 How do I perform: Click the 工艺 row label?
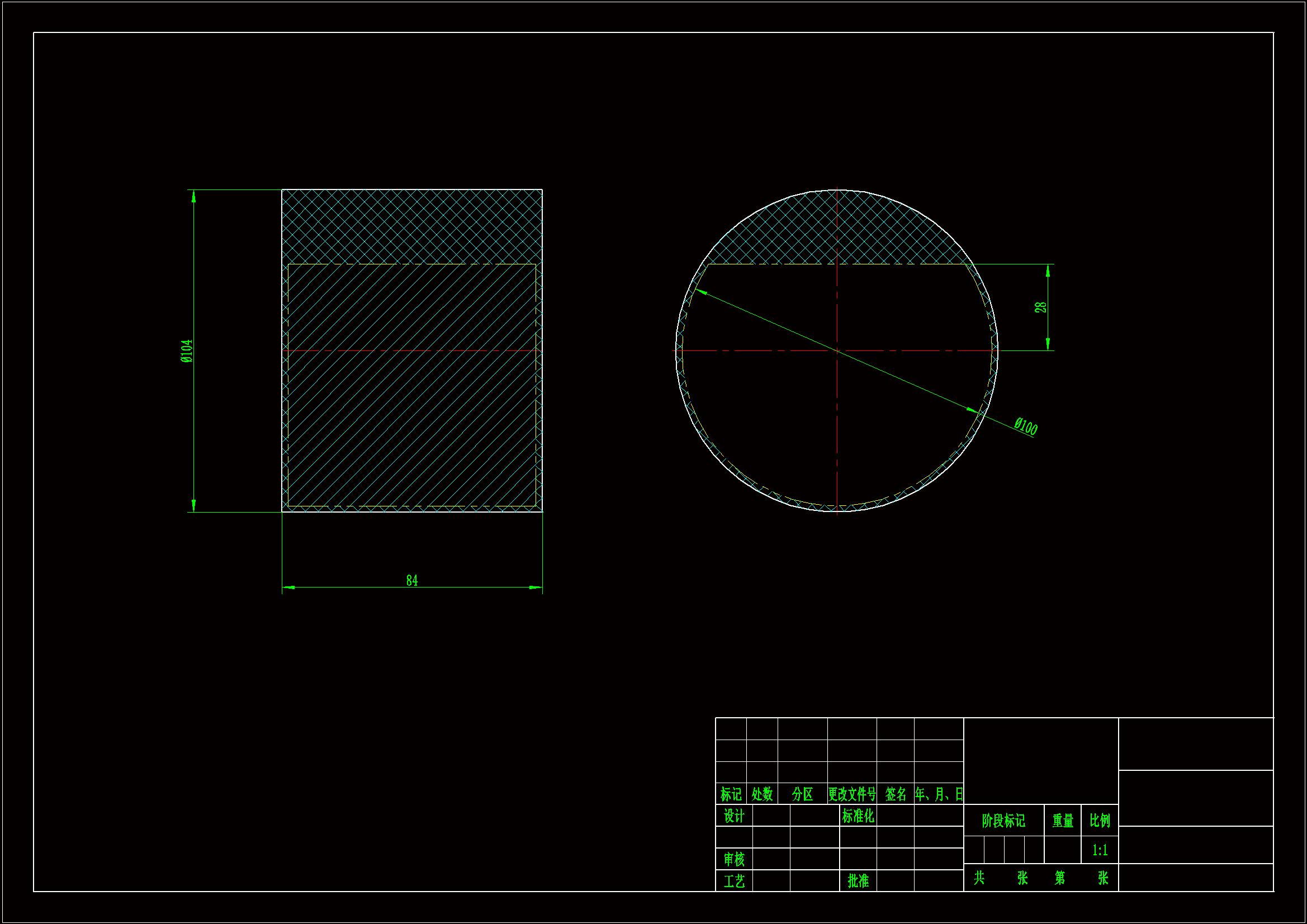[734, 881]
